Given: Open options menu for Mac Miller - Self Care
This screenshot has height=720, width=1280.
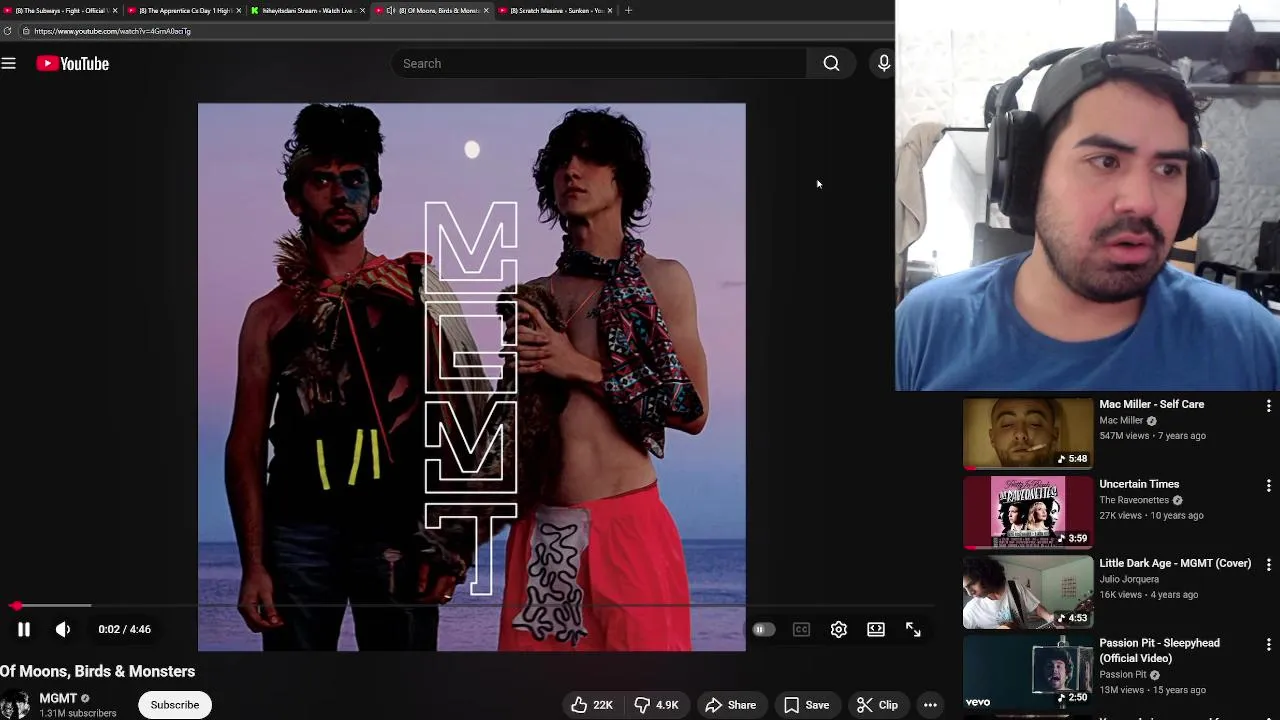Looking at the screenshot, I should (1268, 406).
